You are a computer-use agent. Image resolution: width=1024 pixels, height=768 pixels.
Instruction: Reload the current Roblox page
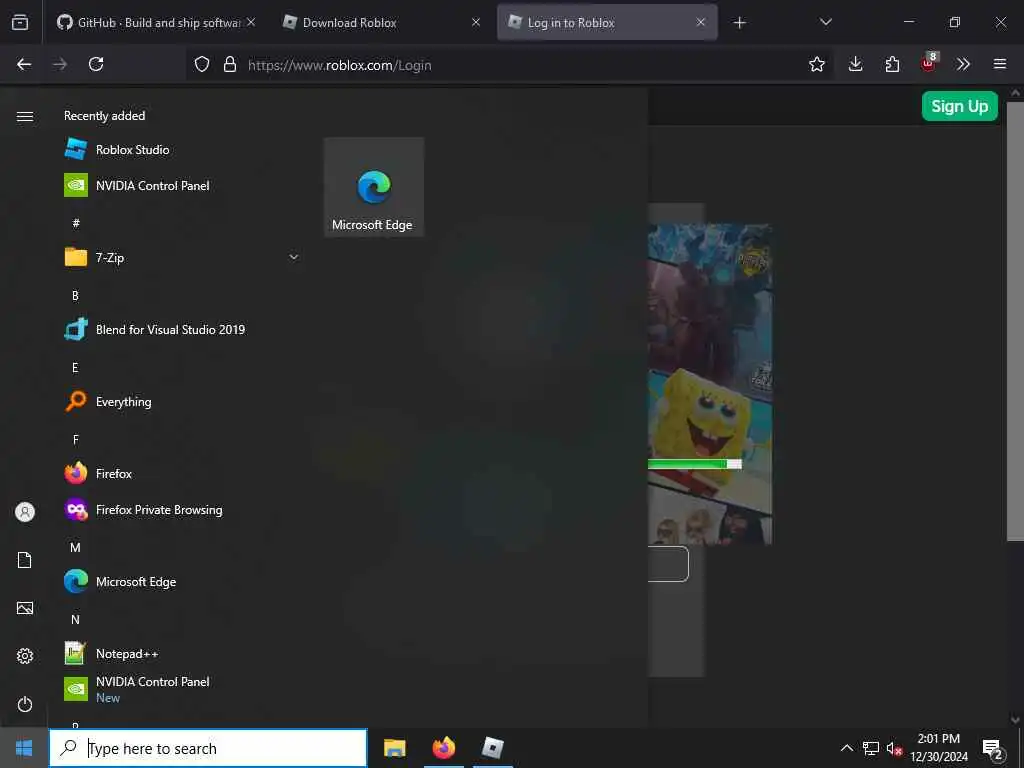pos(96,64)
